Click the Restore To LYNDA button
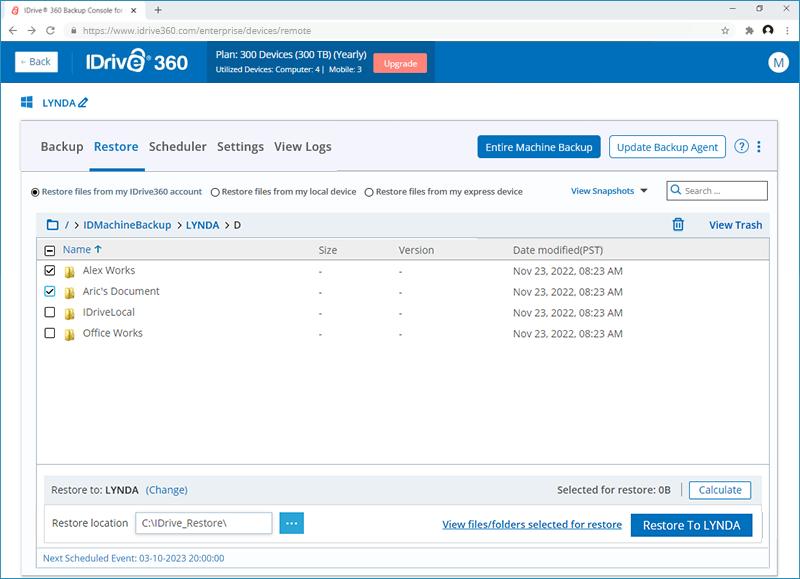Viewport: 800px width, 579px height. (691, 525)
